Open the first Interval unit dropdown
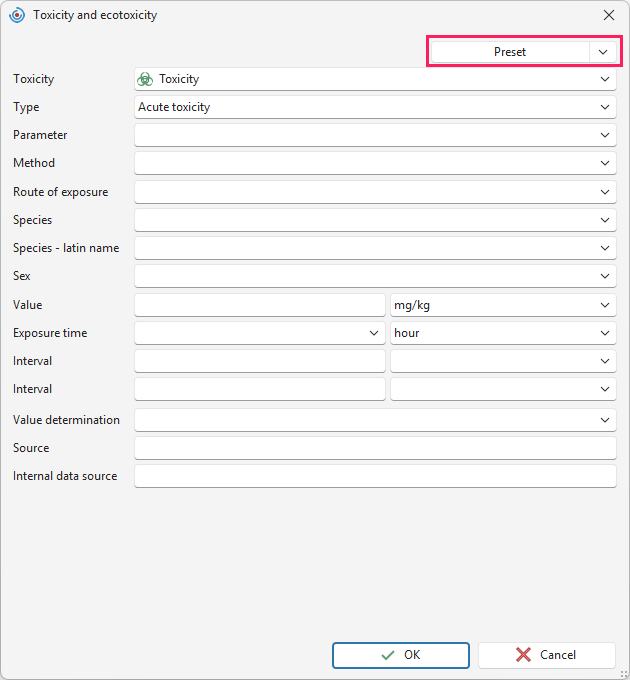This screenshot has height=680, width=630. [503, 361]
